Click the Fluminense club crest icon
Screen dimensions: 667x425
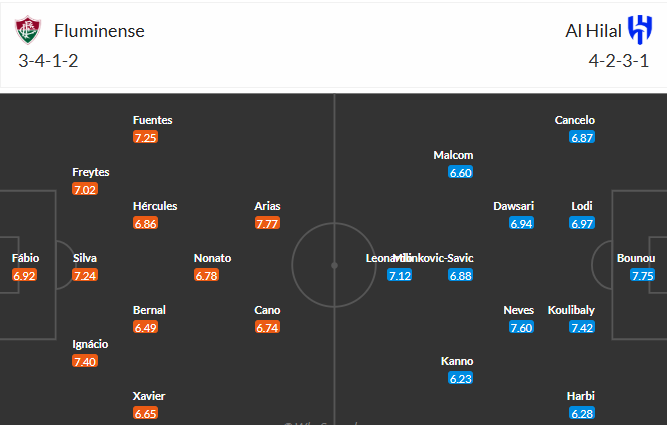(x=28, y=30)
